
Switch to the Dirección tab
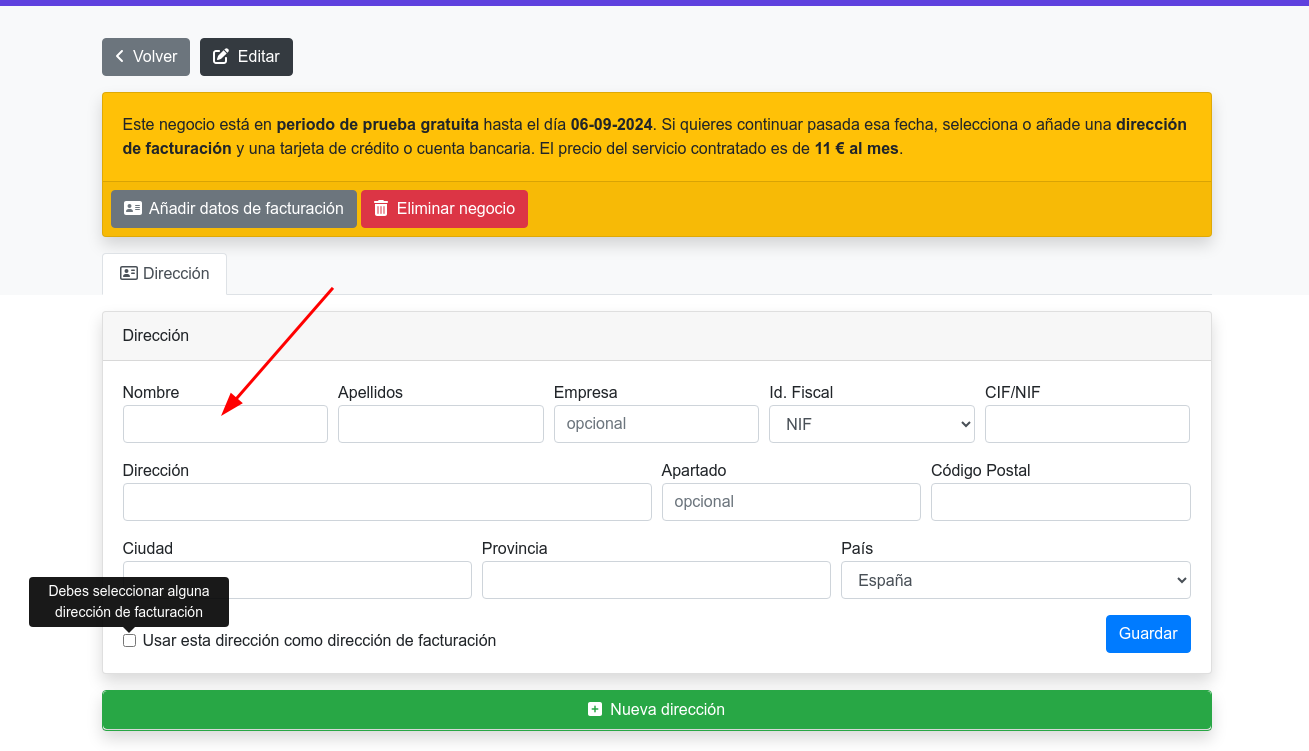point(165,274)
